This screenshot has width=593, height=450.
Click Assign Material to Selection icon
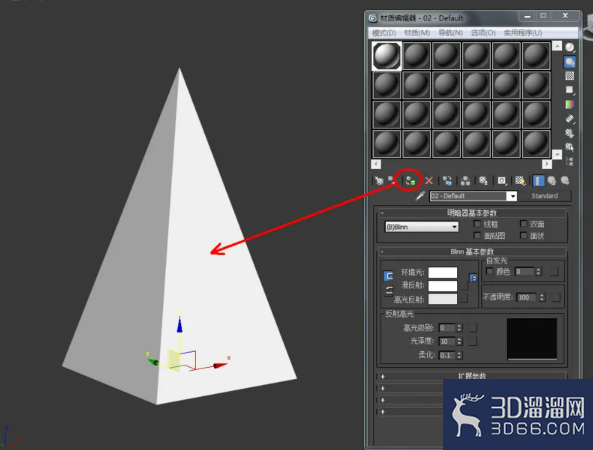point(410,181)
